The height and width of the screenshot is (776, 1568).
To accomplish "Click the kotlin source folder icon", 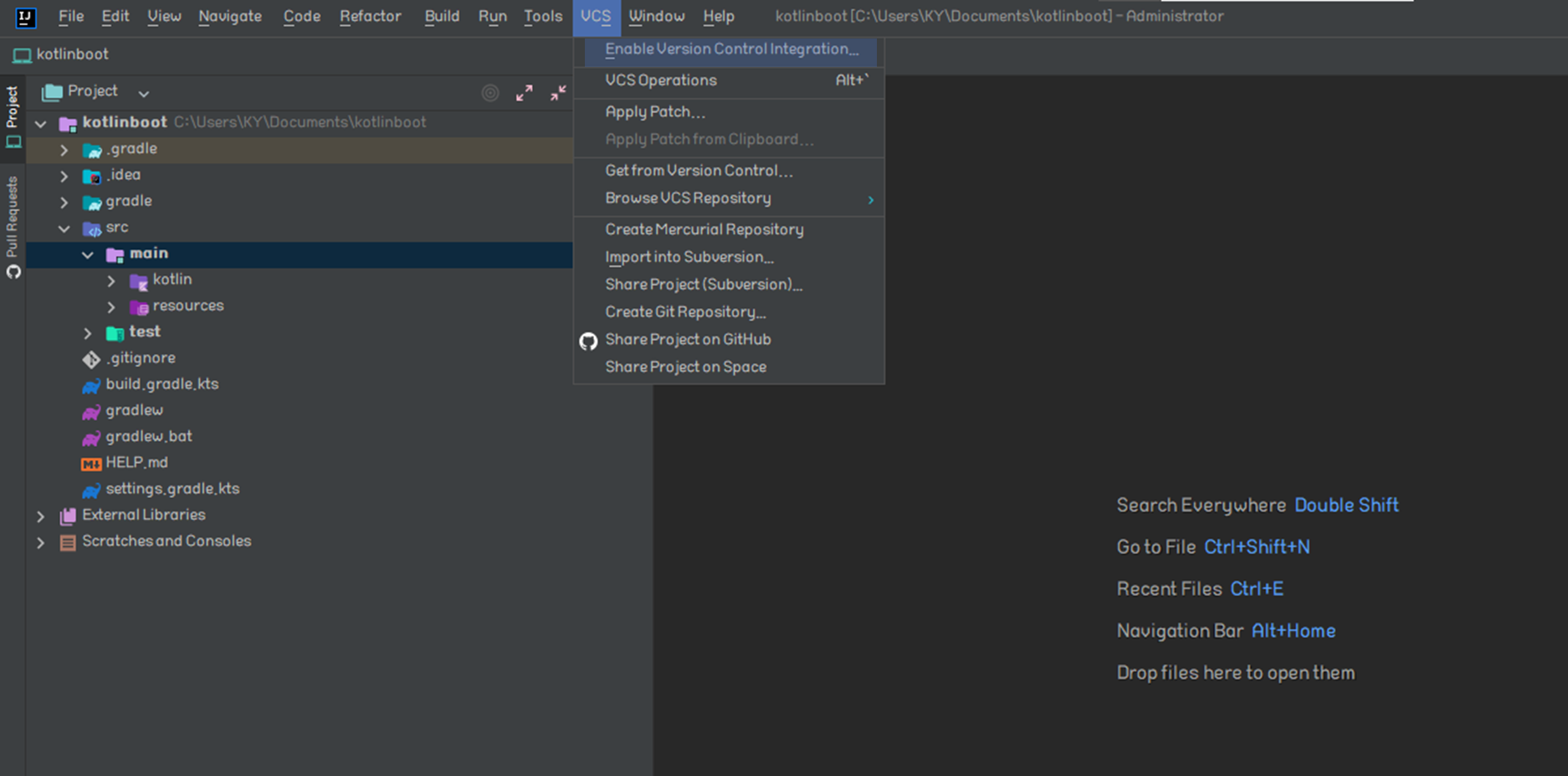I will [x=139, y=280].
